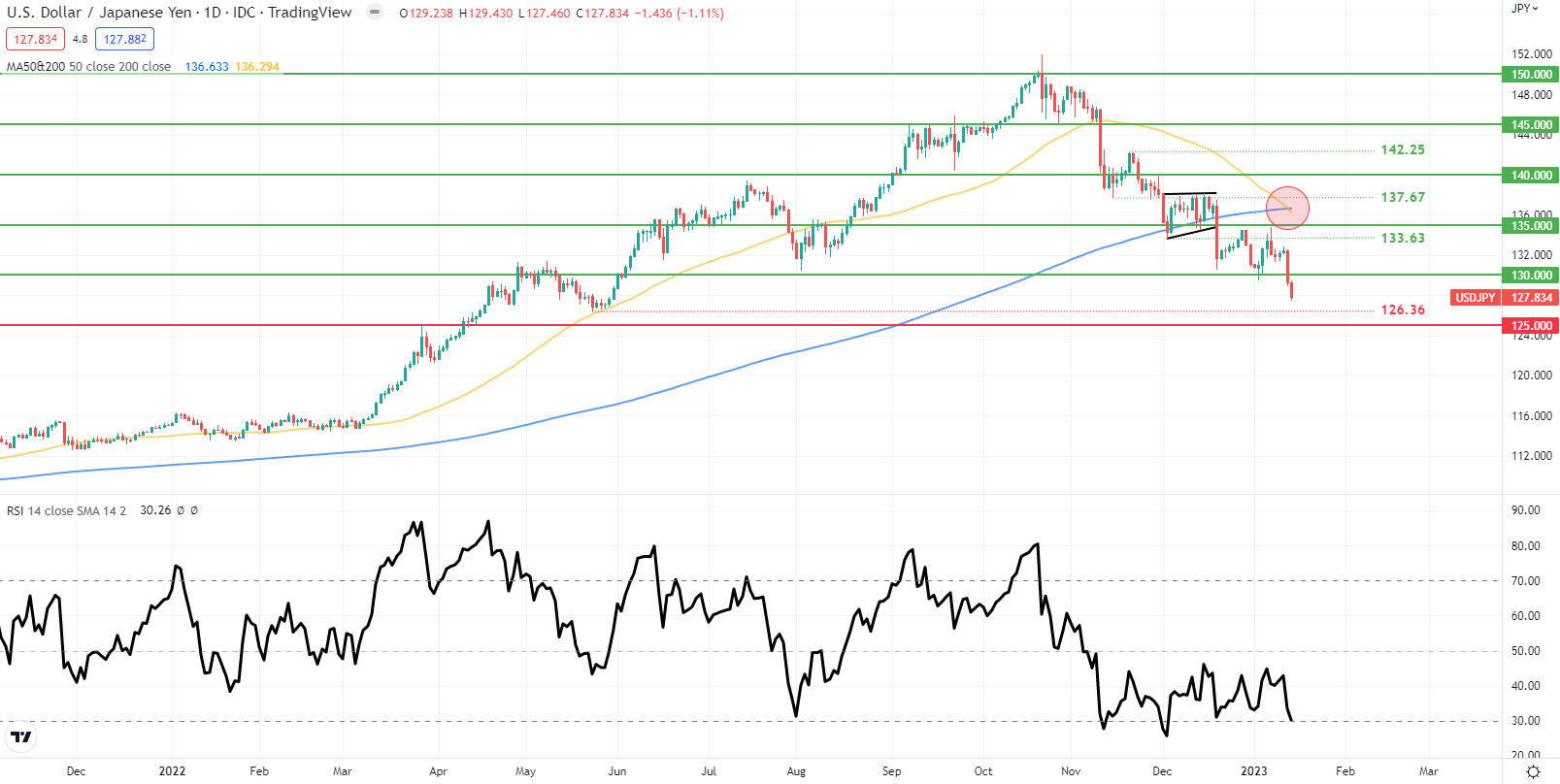Screen dimensions: 1560x784
Task: Click the TradingView logo icon
Action: pos(20,737)
